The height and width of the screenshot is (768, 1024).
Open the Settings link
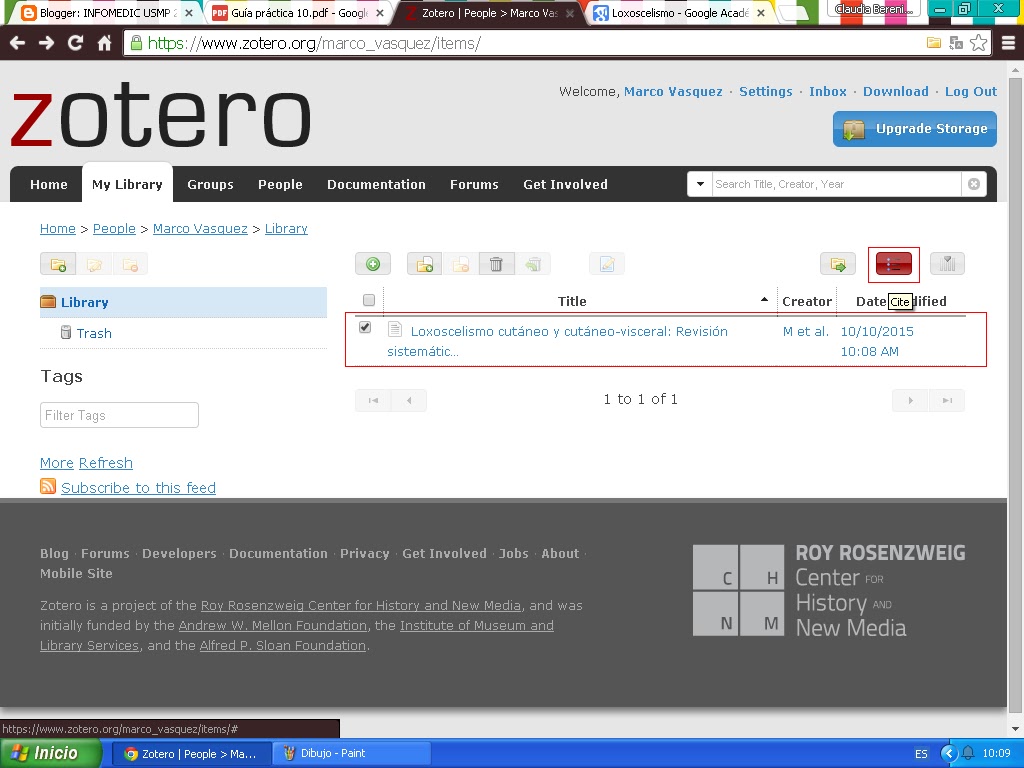765,91
